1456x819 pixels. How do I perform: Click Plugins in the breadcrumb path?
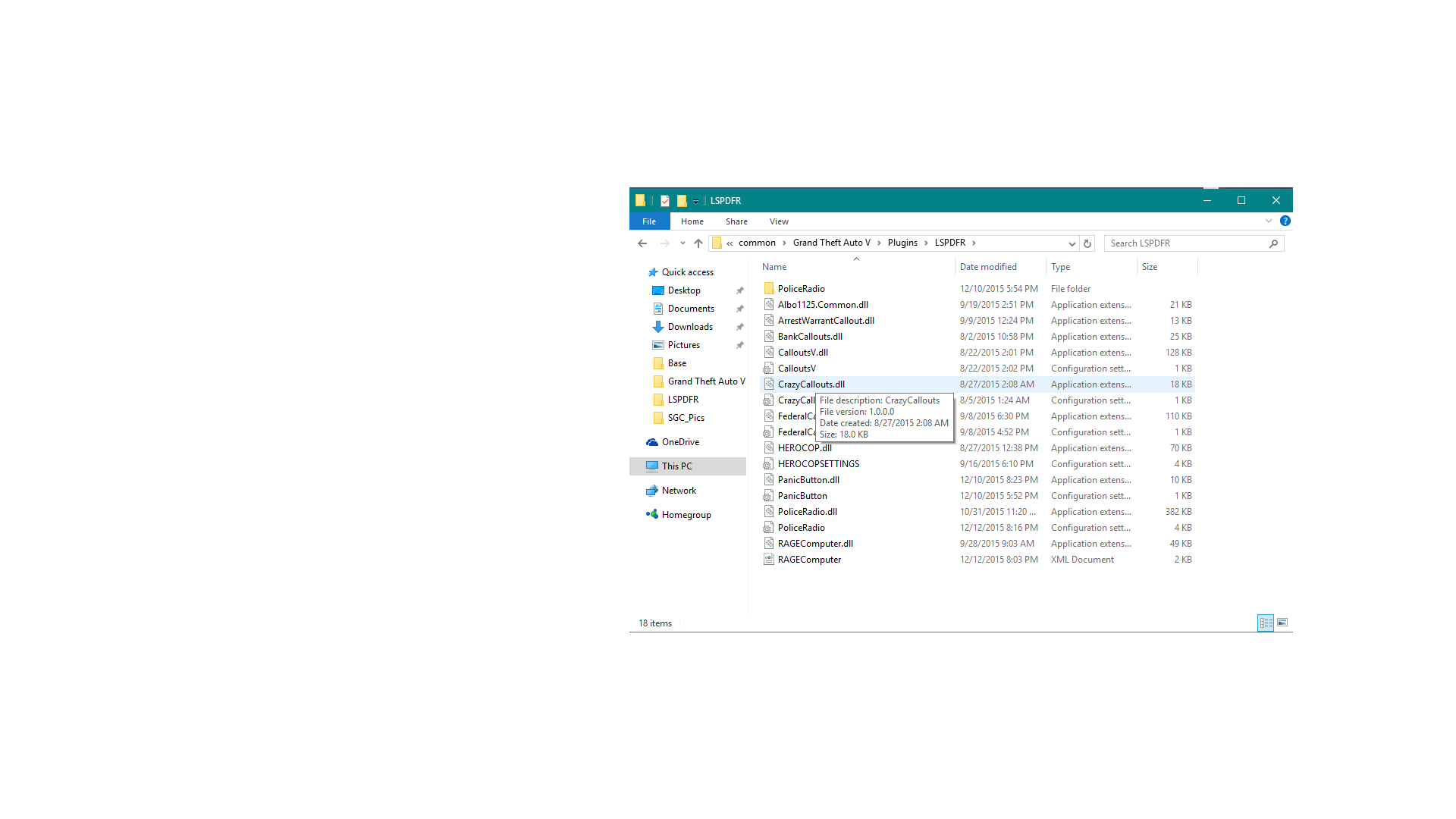click(x=902, y=243)
